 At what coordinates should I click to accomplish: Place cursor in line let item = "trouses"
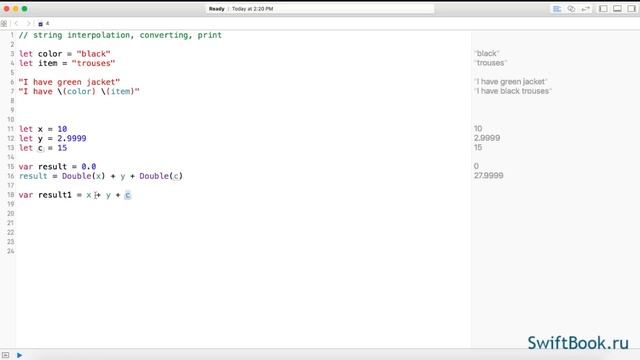tap(67, 63)
